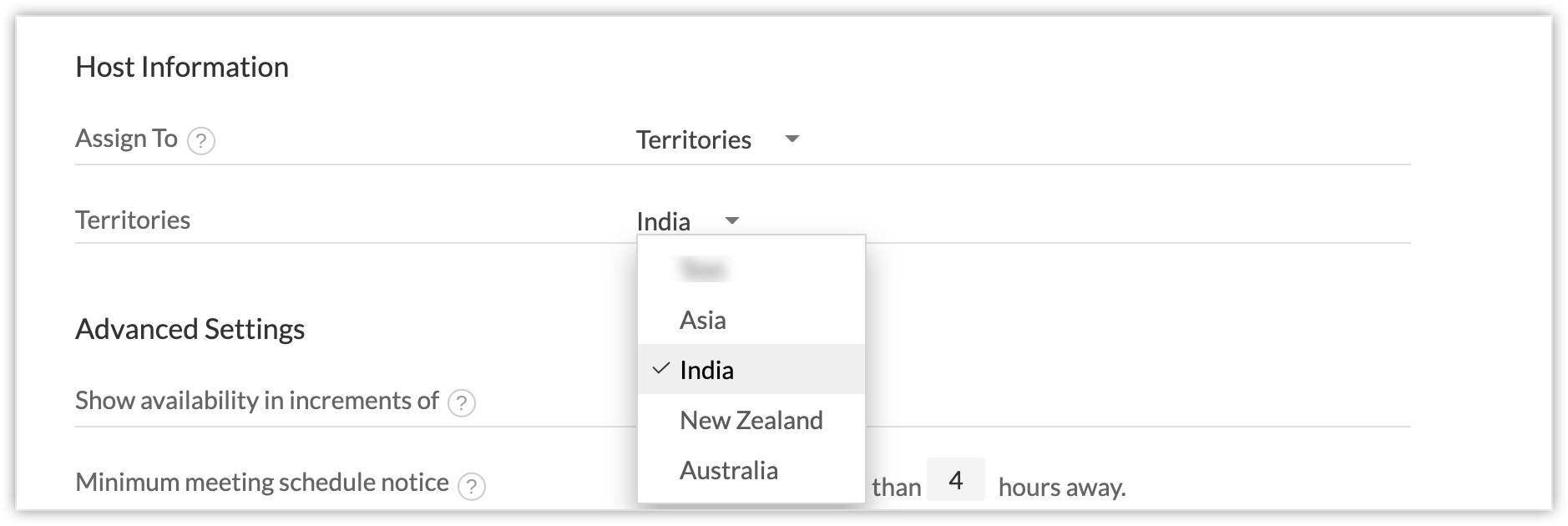This screenshot has height=526, width=1568.
Task: Select Asia from the territories list
Action: tap(703, 320)
